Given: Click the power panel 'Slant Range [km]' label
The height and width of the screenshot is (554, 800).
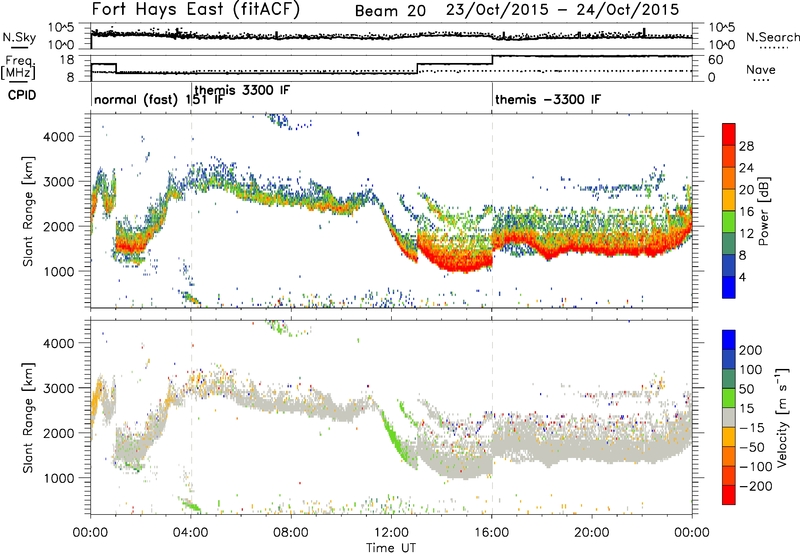Looking at the screenshot, I should coord(28,211).
